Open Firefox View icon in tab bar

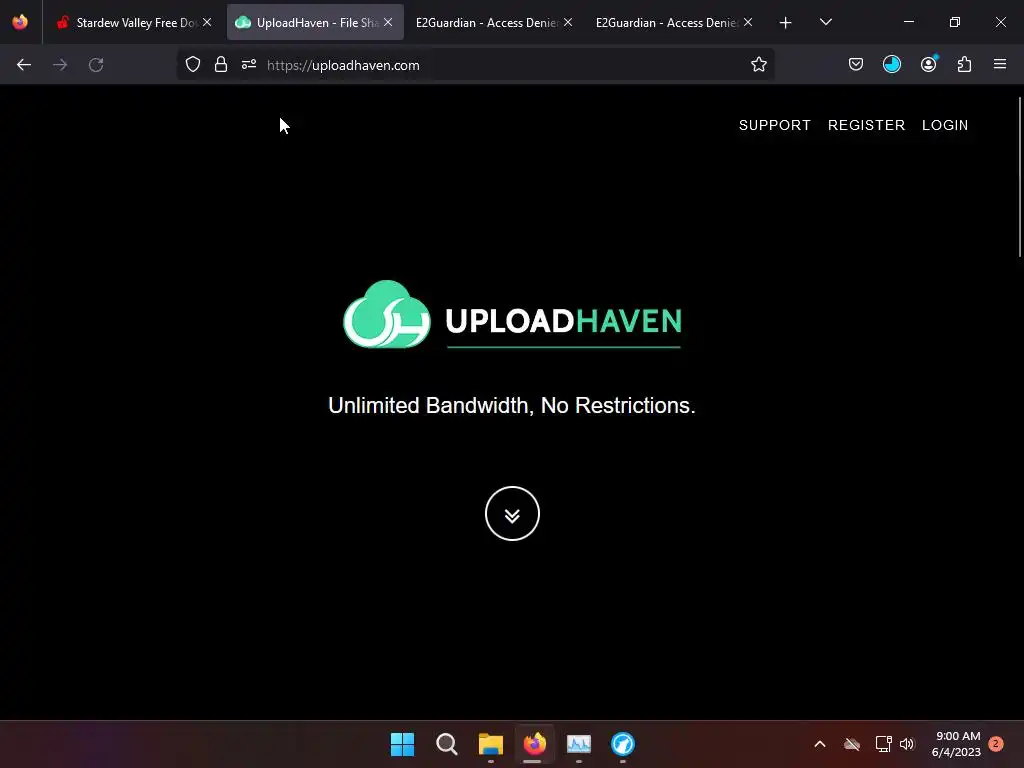(20, 22)
